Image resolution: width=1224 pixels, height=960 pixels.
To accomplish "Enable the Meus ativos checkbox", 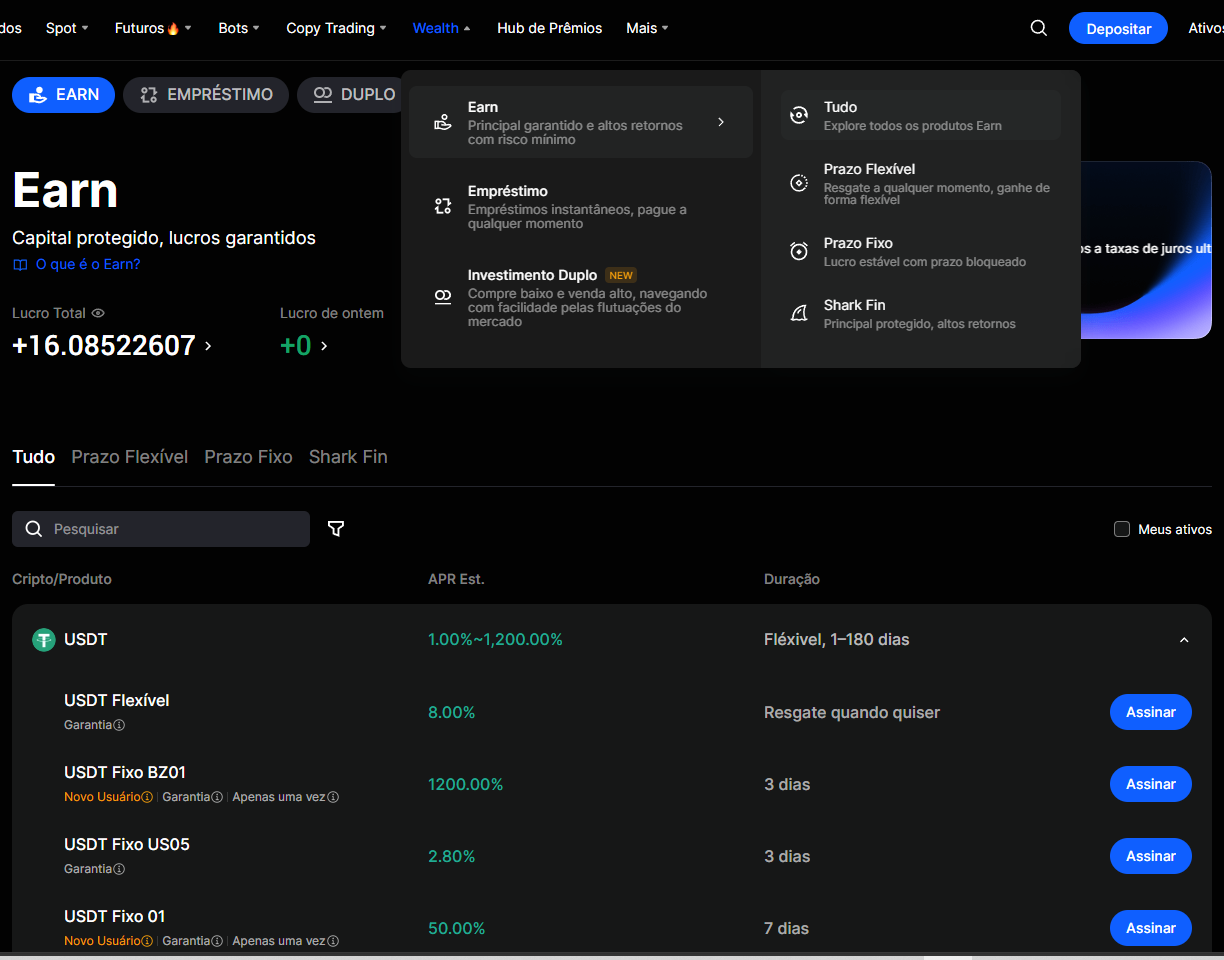I will point(1122,529).
